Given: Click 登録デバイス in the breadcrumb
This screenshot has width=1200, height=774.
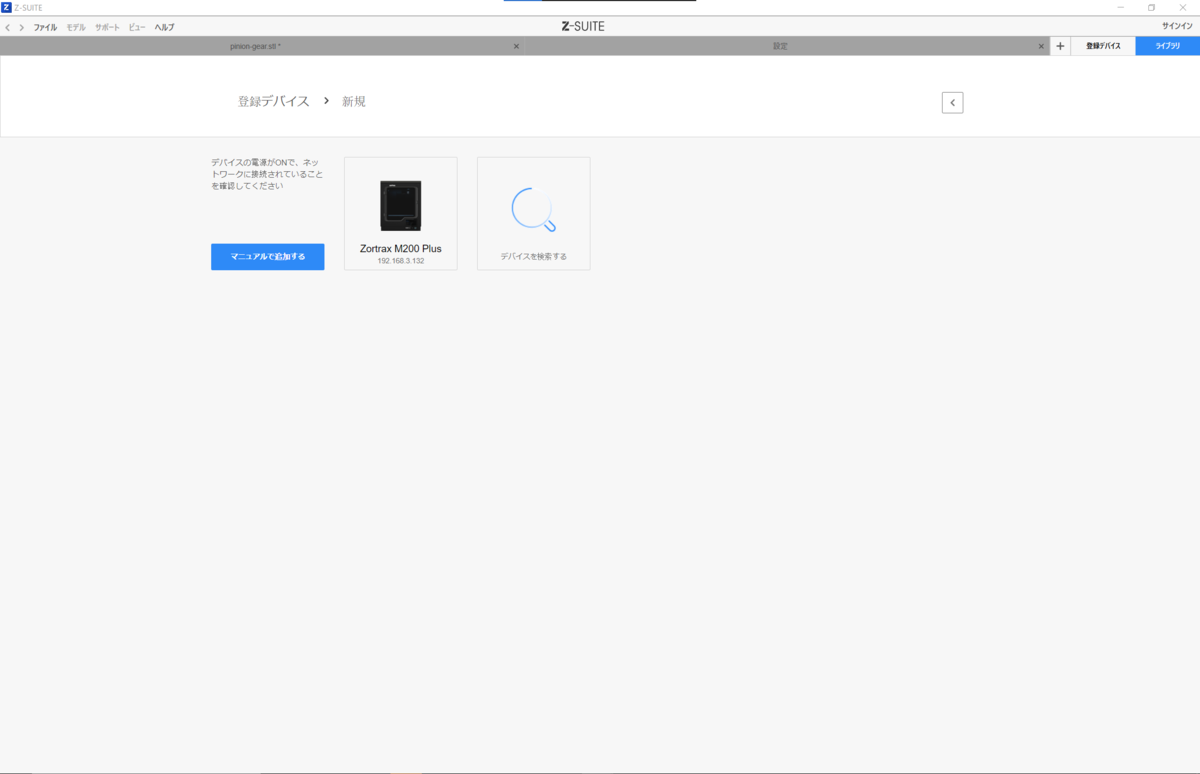Looking at the screenshot, I should tap(274, 101).
